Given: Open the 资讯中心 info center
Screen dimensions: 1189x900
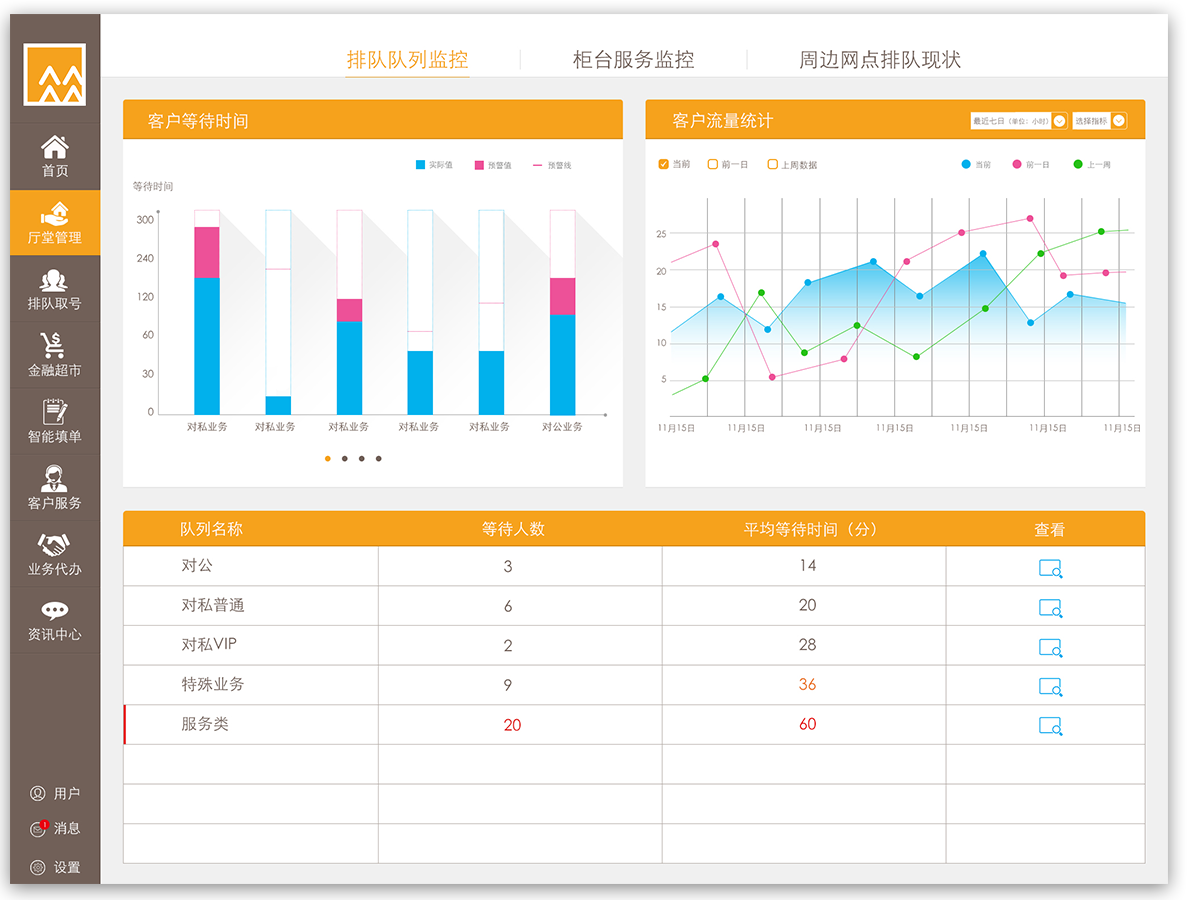Looking at the screenshot, I should click(55, 620).
